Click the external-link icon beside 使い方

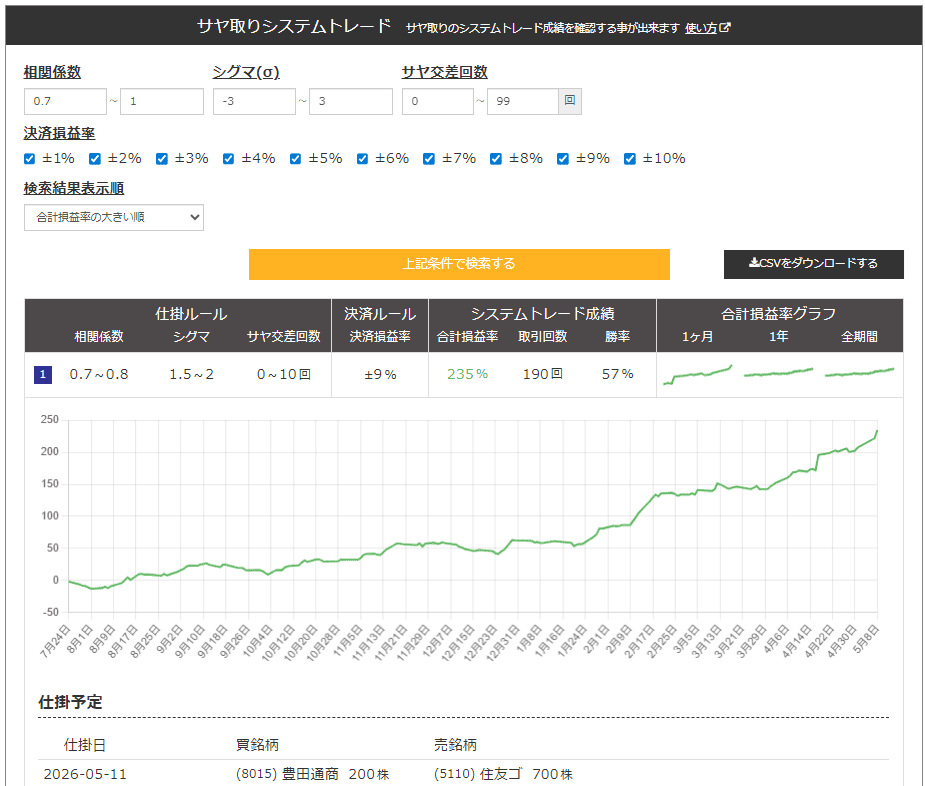[726, 27]
